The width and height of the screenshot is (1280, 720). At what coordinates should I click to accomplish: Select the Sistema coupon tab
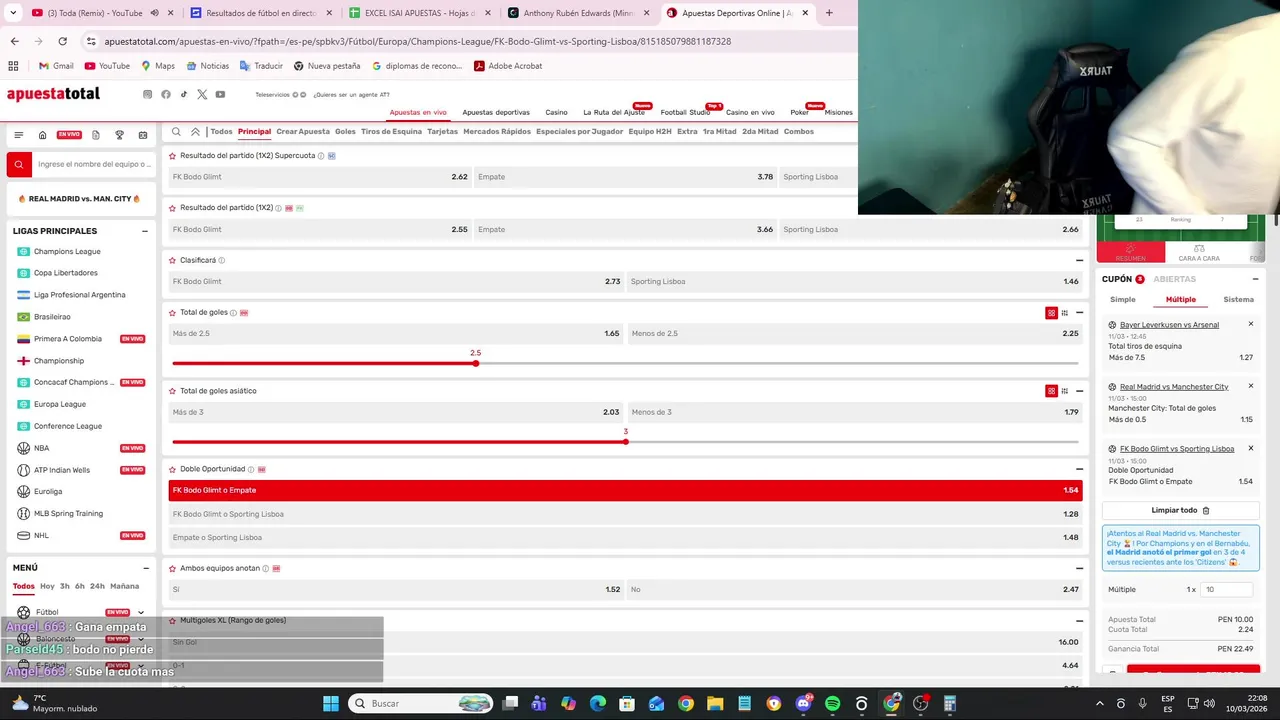1238,299
